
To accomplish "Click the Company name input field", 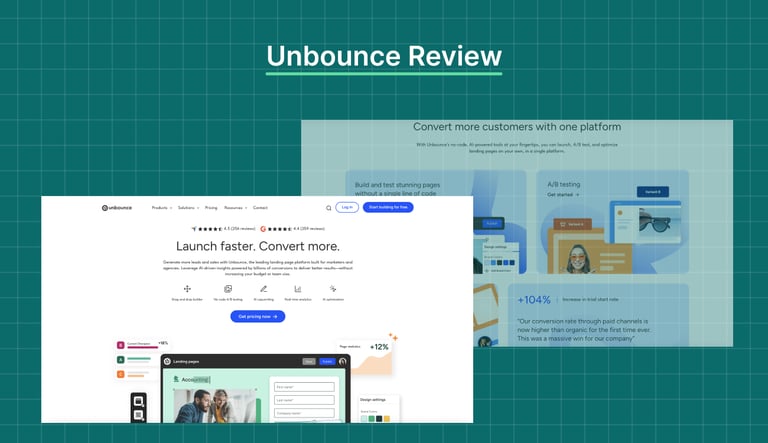I will coord(304,413).
